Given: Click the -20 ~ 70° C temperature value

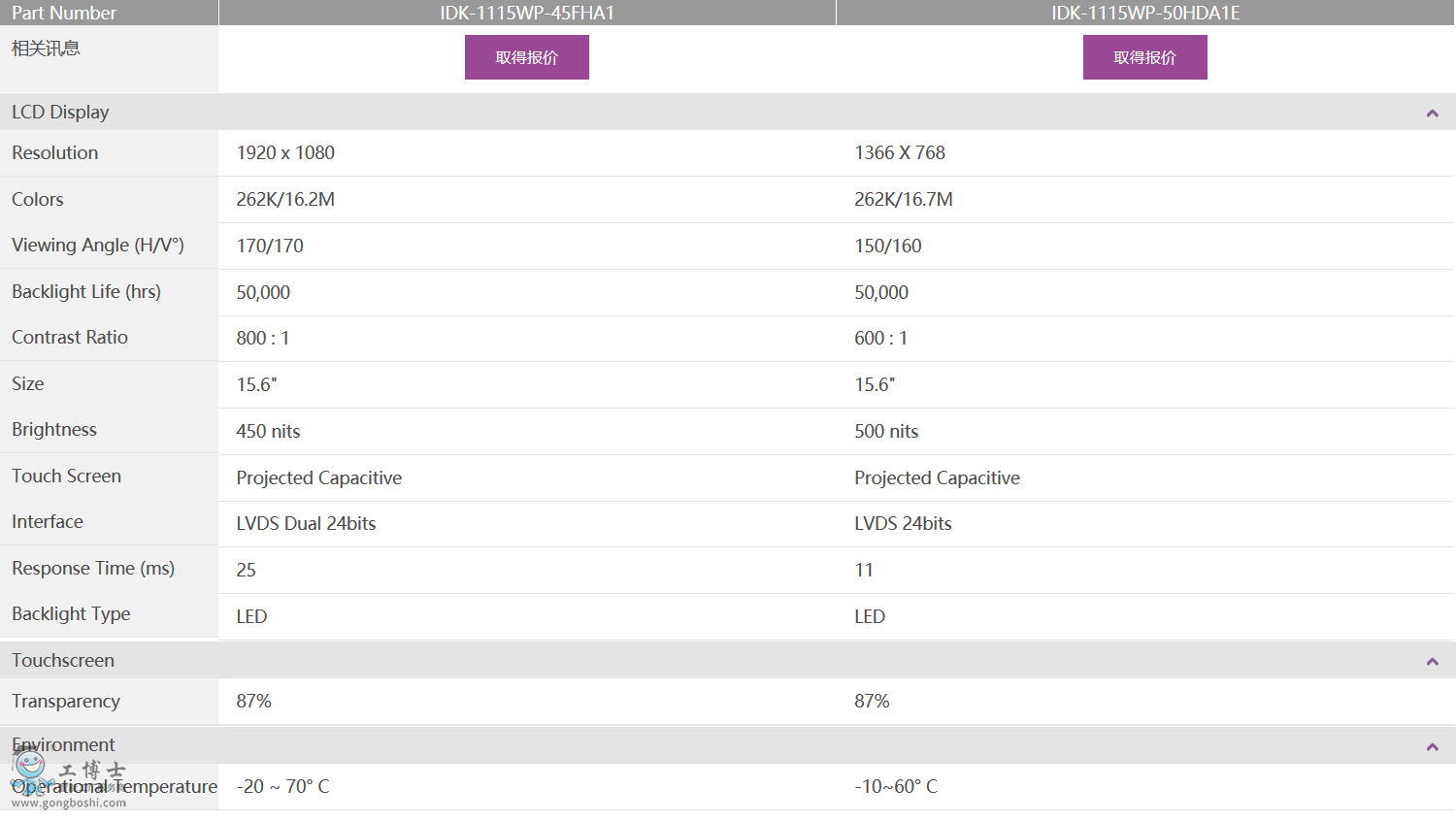Looking at the screenshot, I should coord(282,786).
